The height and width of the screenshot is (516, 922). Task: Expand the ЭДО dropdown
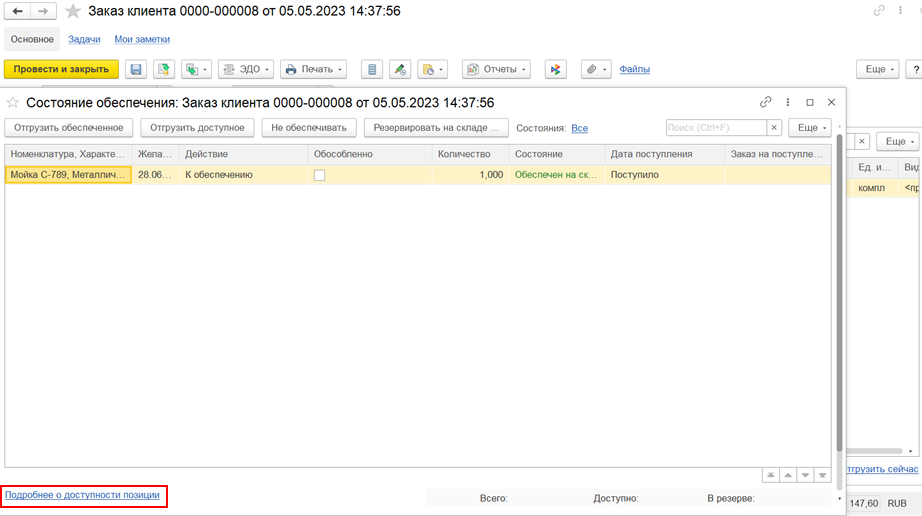pyautogui.click(x=244, y=69)
